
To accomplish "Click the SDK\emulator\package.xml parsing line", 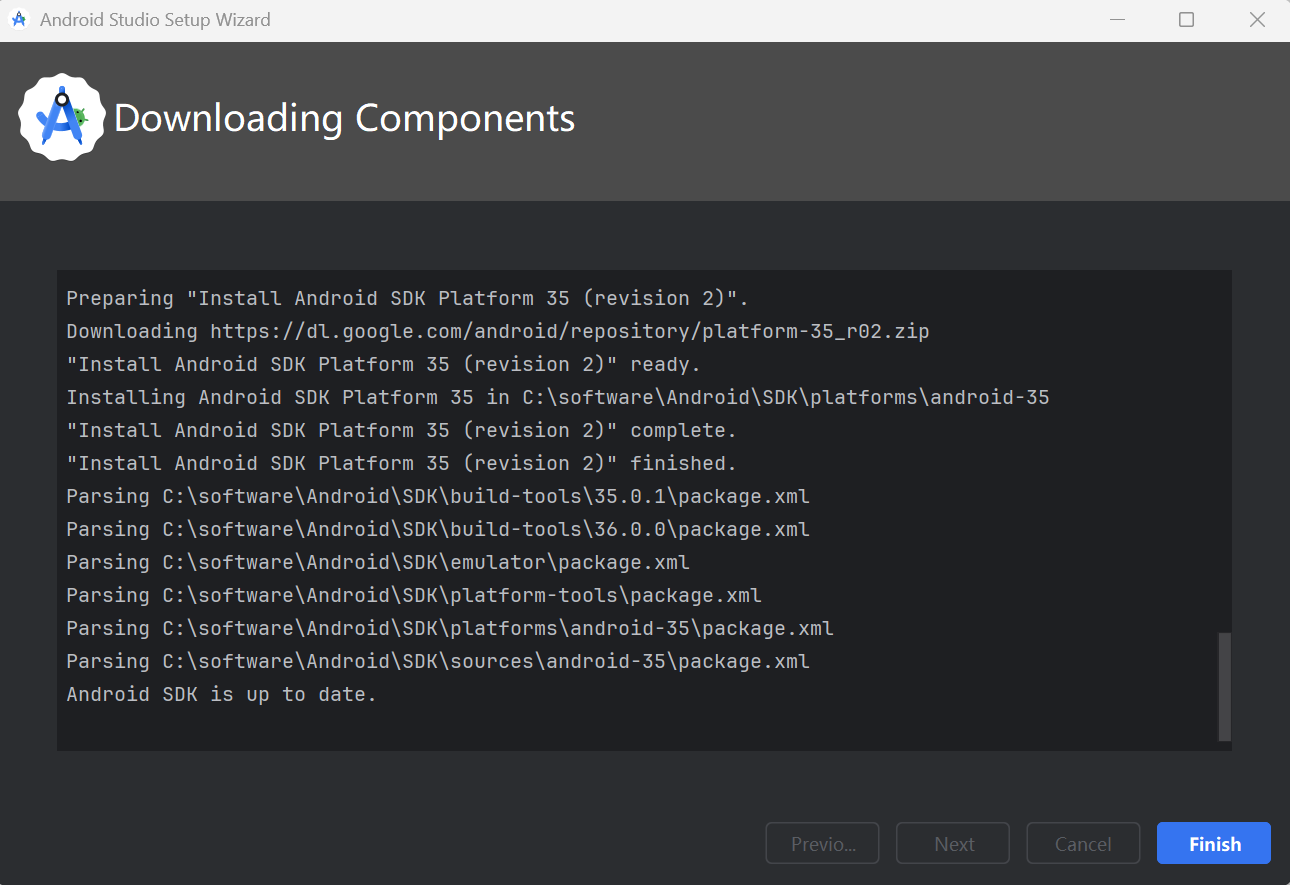I will coord(378,562).
